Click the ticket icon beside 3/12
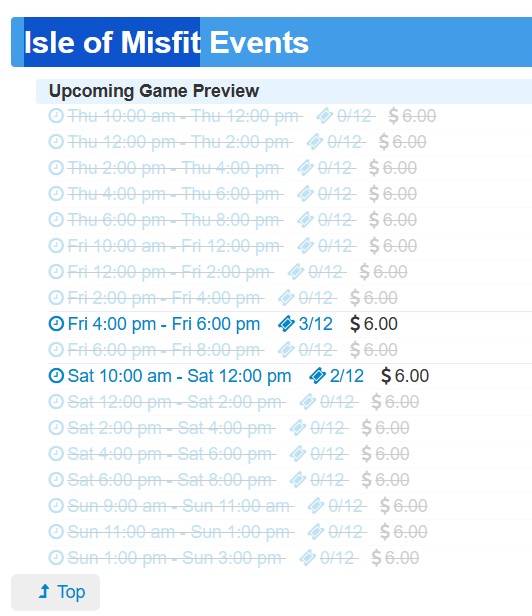 (286, 324)
